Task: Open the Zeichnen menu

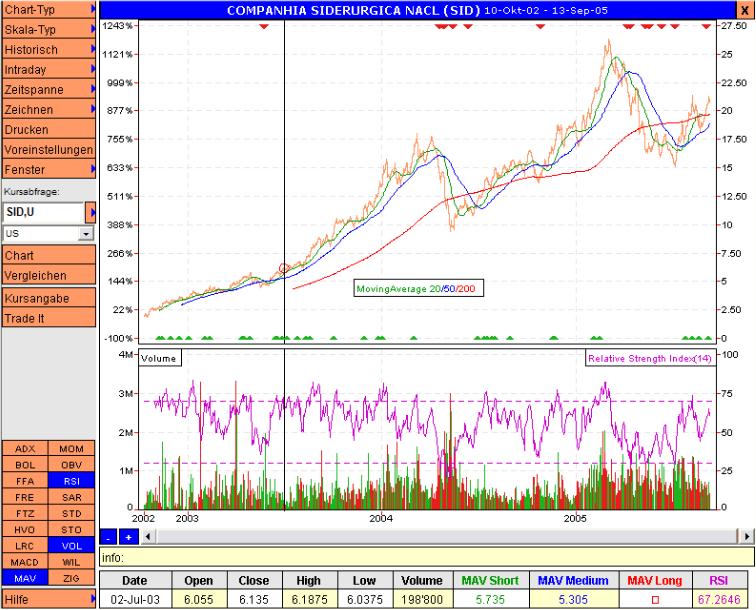Action: [x=49, y=109]
